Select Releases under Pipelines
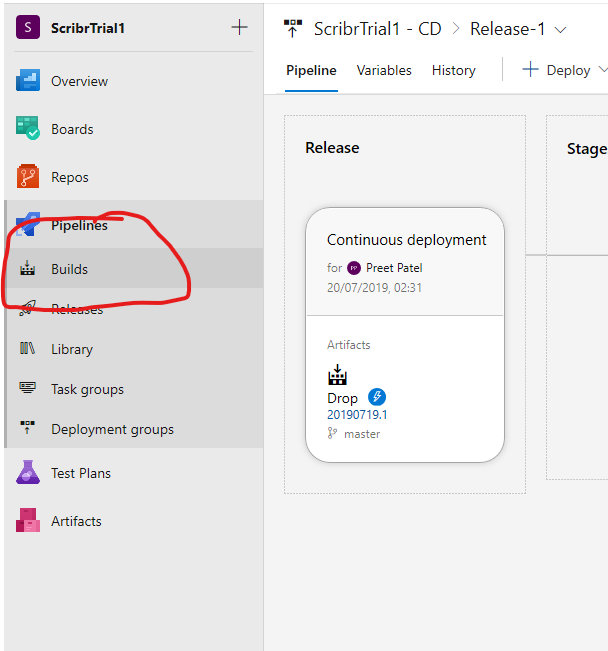 pyautogui.click(x=134, y=308)
